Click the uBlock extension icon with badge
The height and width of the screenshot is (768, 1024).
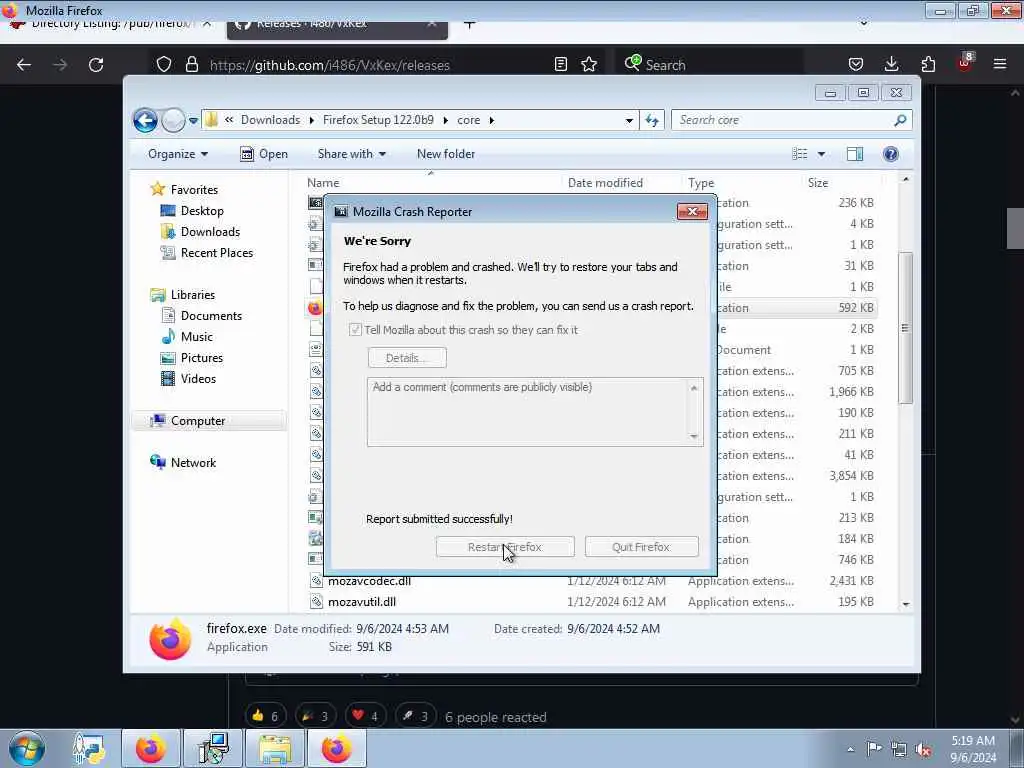(x=965, y=63)
